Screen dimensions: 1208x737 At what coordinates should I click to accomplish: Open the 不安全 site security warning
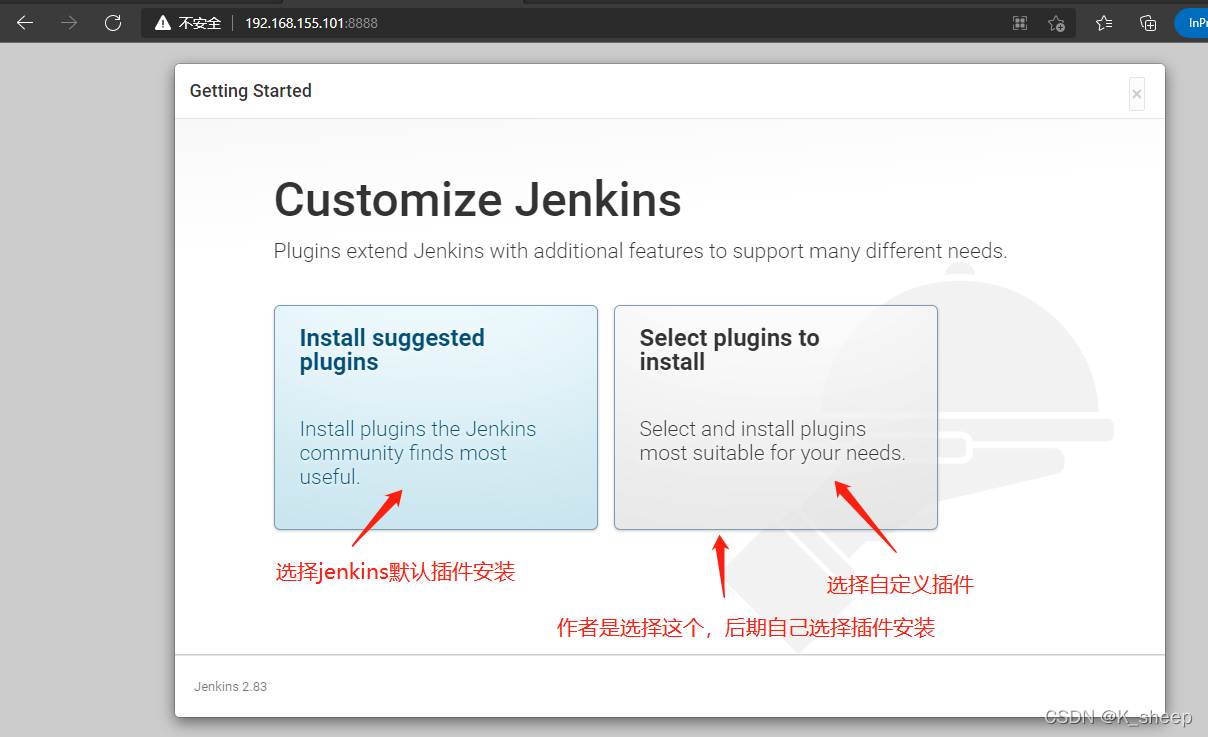click(x=188, y=23)
